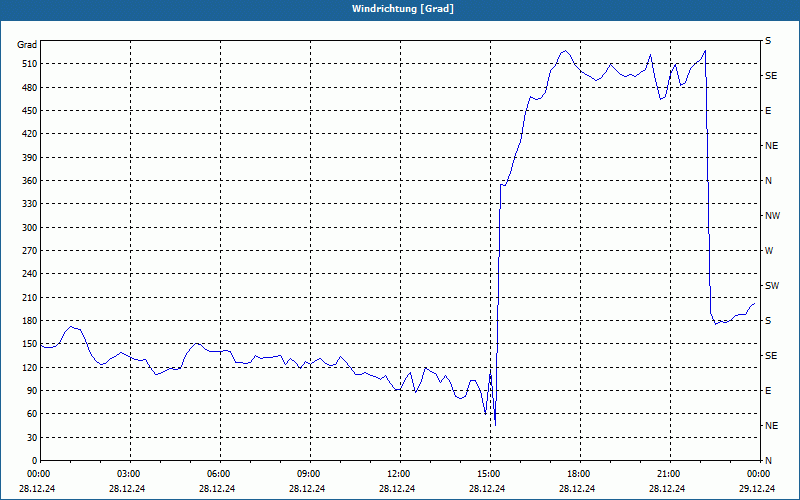Screen dimensions: 800x500
Task: Select the 180 y-axis value
Action: point(29,321)
